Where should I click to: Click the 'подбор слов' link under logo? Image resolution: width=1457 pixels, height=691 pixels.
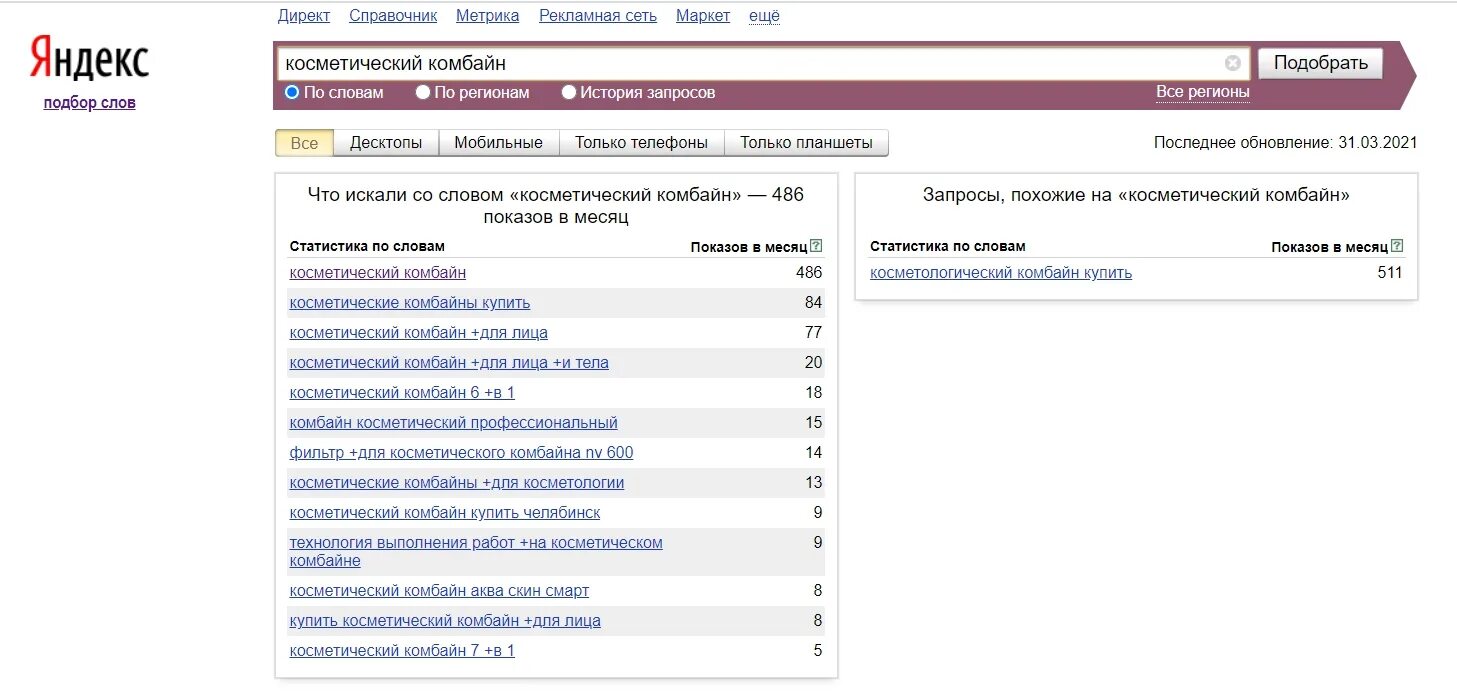[x=89, y=102]
